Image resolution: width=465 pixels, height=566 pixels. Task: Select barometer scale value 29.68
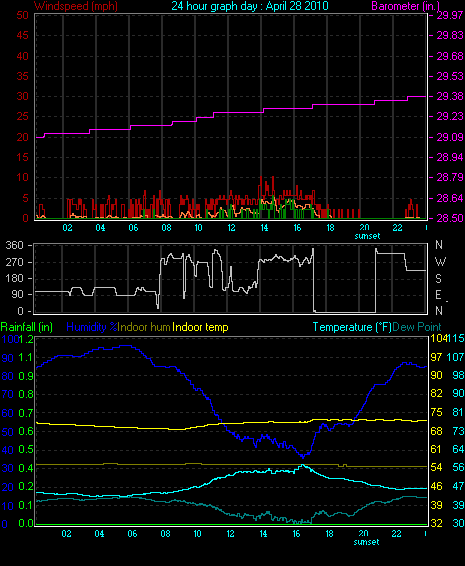tap(450, 56)
